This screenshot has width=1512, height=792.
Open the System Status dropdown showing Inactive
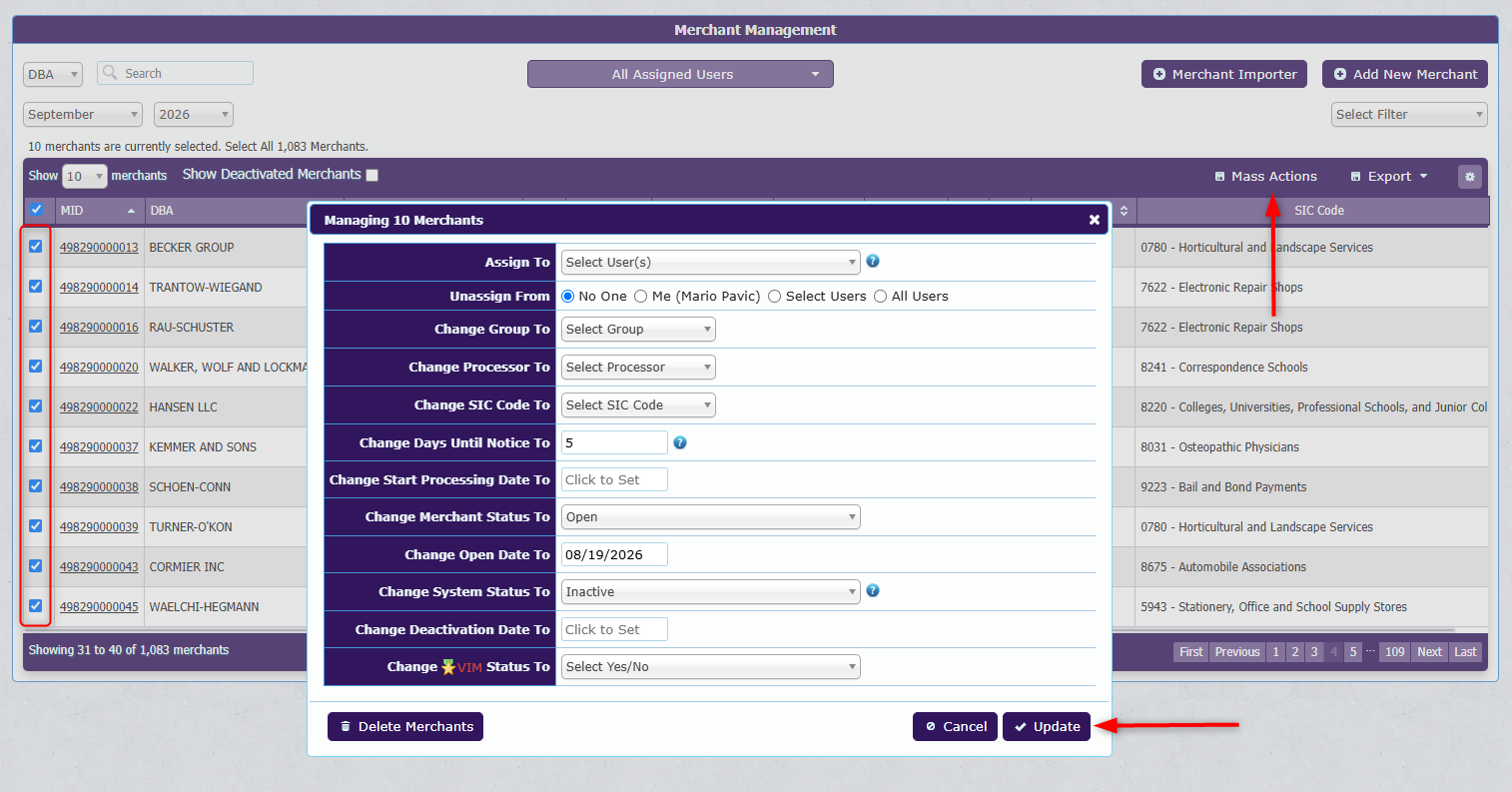(710, 592)
